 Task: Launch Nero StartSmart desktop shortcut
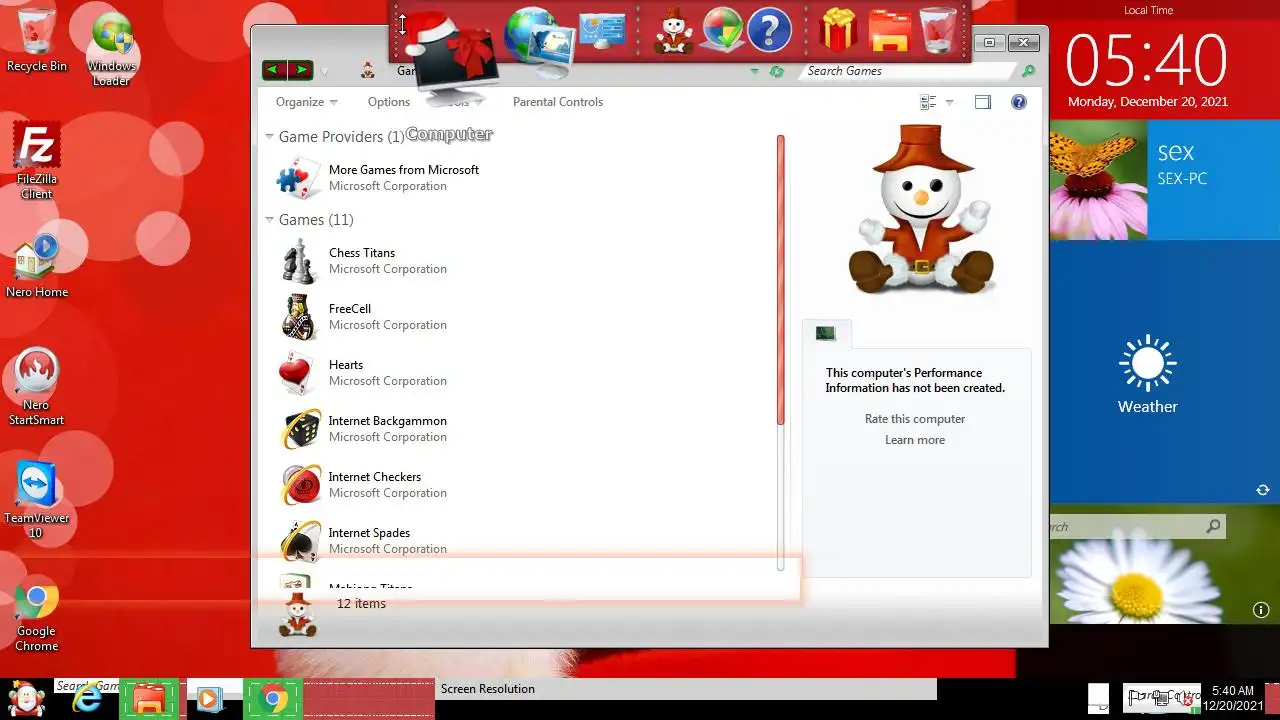coord(37,387)
